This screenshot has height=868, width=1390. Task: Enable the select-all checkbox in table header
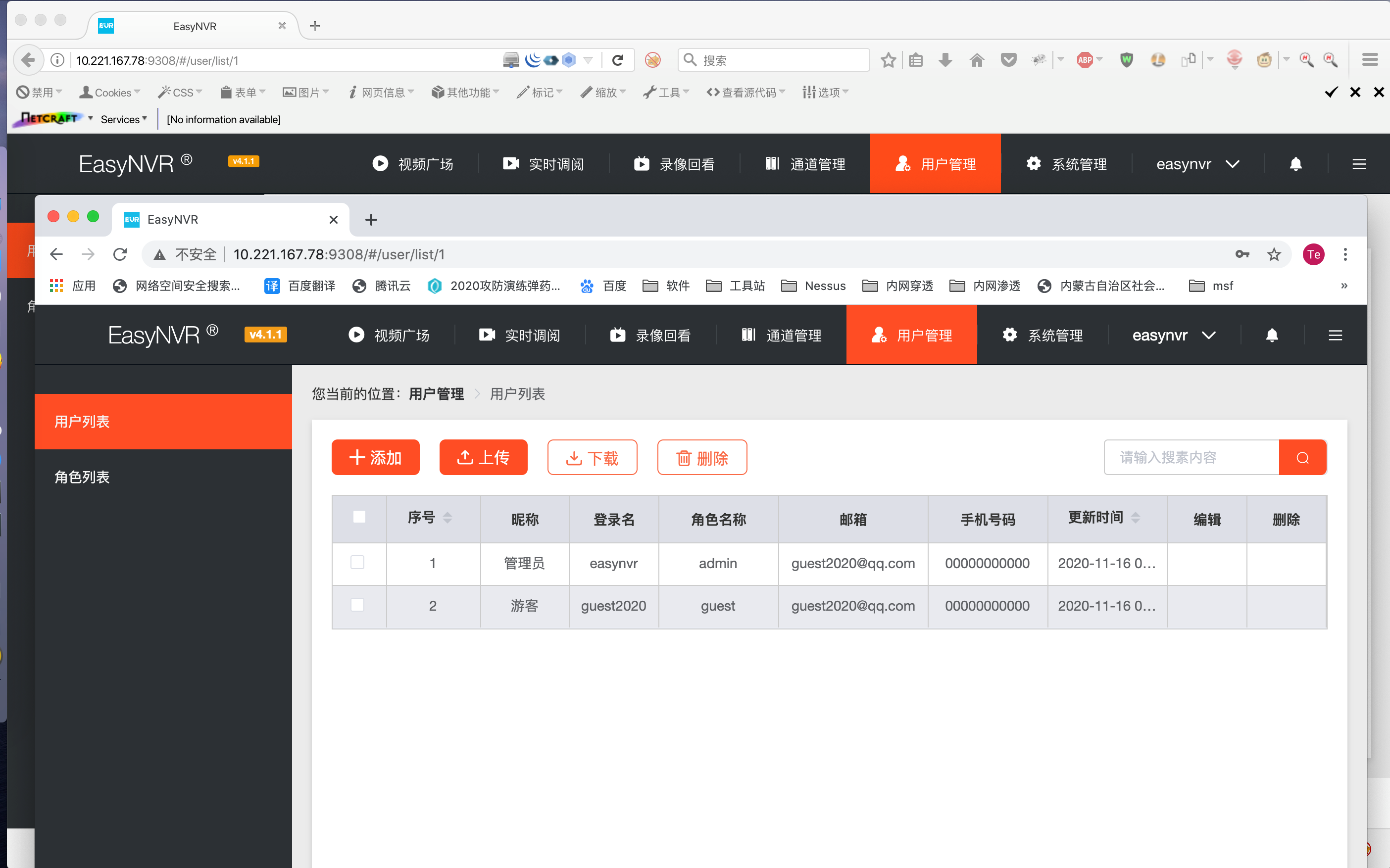point(359,518)
